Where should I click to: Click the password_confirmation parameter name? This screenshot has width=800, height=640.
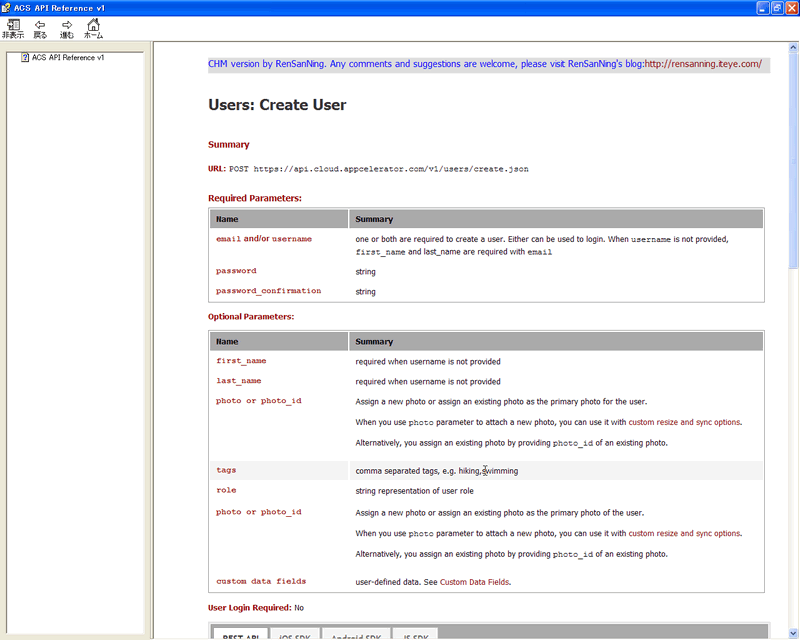pos(268,291)
